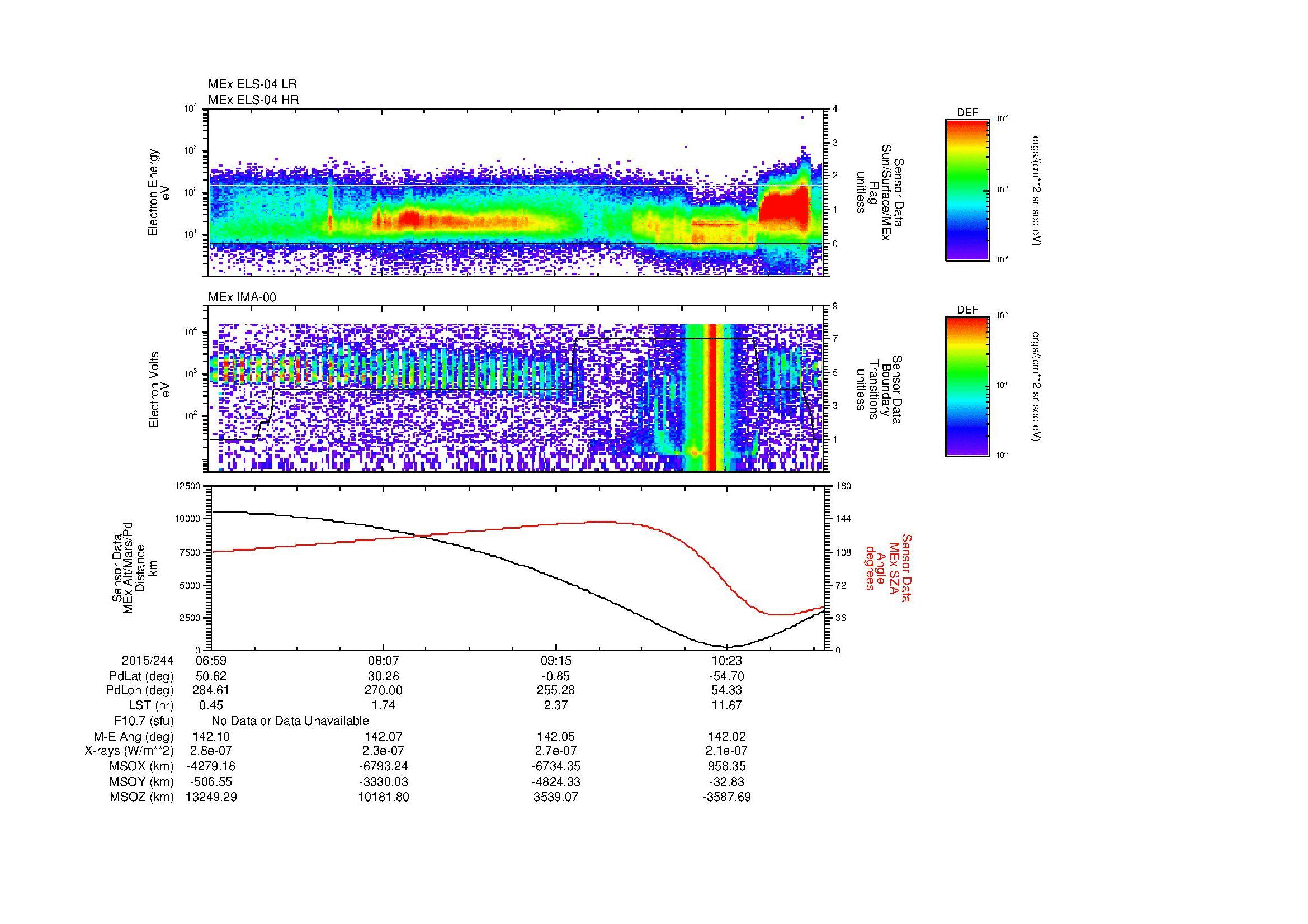Image resolution: width=1308 pixels, height=924 pixels.
Task: Click the date label '2015/244'
Action: [x=148, y=660]
